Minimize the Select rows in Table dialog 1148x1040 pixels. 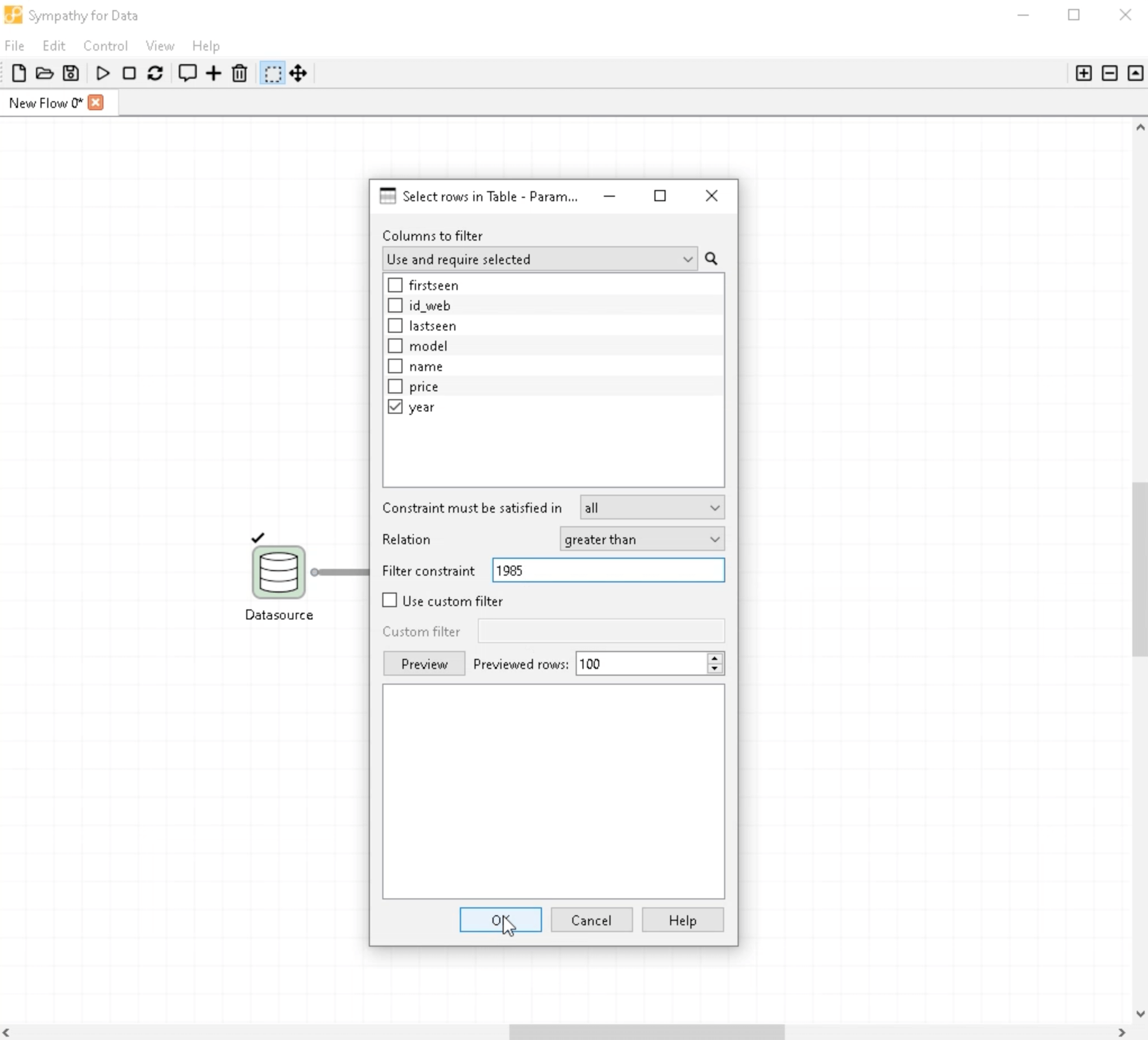click(609, 196)
